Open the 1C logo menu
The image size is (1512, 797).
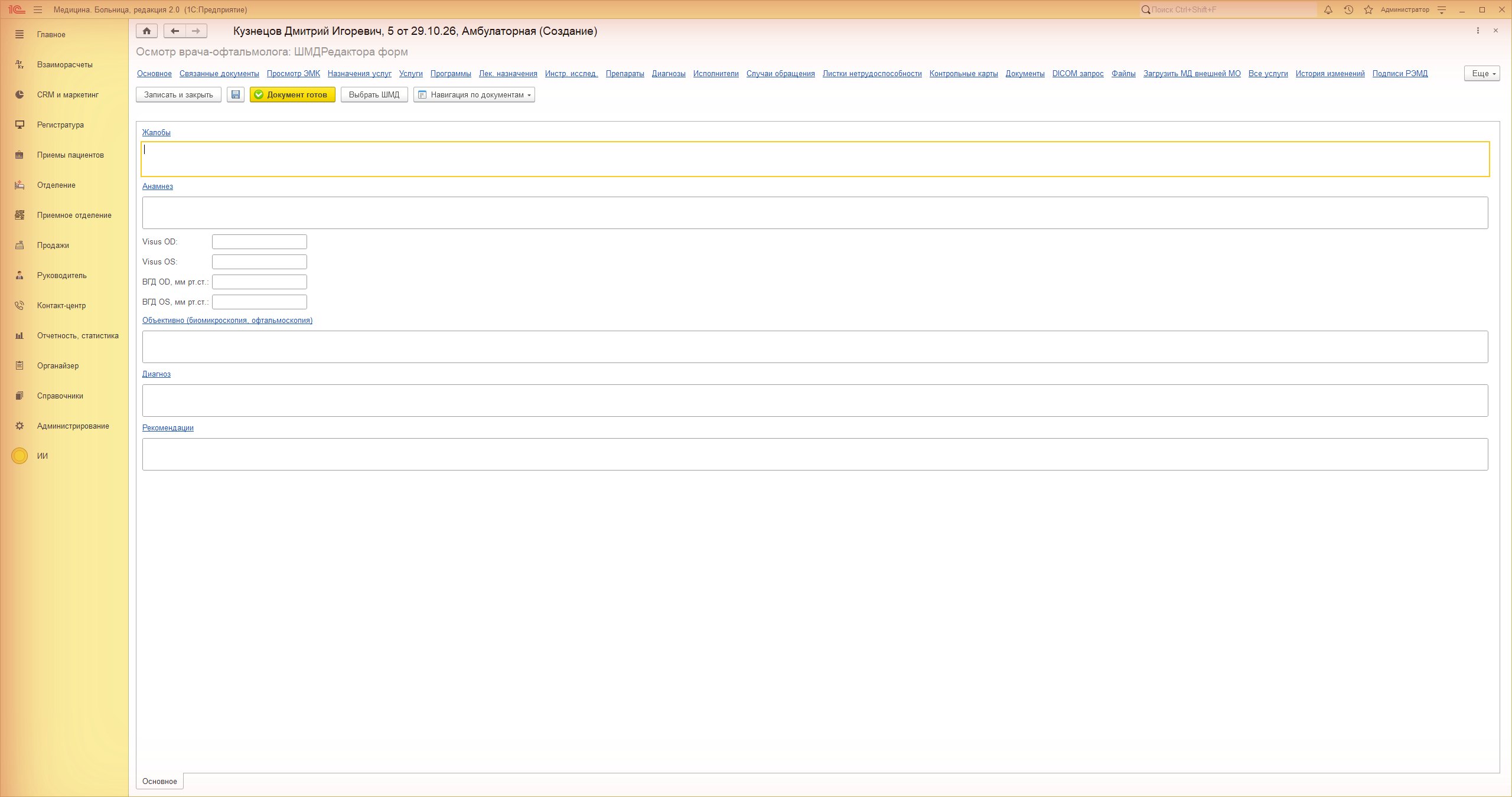click(16, 9)
